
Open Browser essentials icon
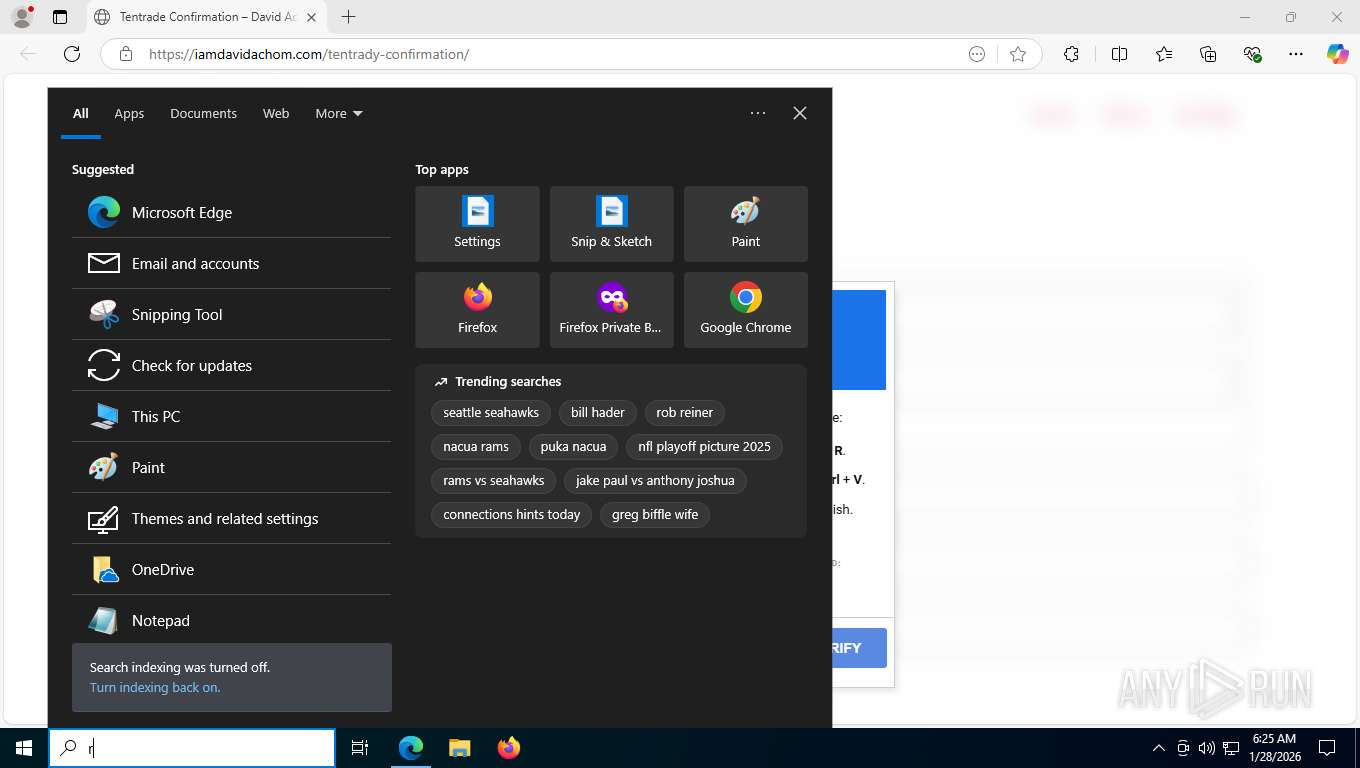(x=1252, y=54)
